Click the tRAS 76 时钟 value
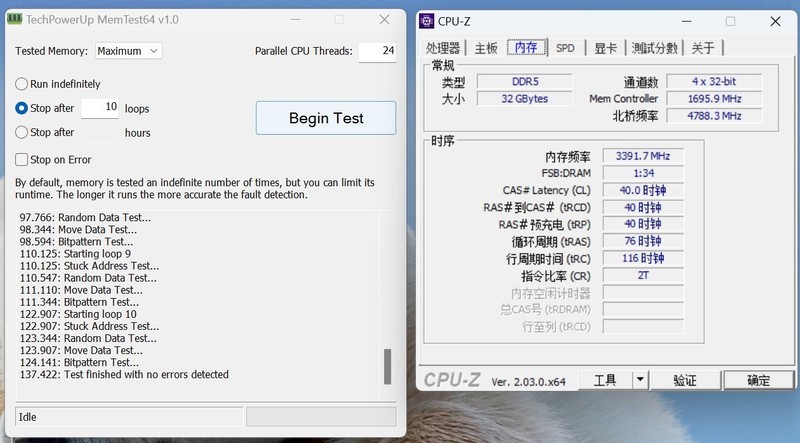The height and width of the screenshot is (443, 800). click(x=643, y=241)
